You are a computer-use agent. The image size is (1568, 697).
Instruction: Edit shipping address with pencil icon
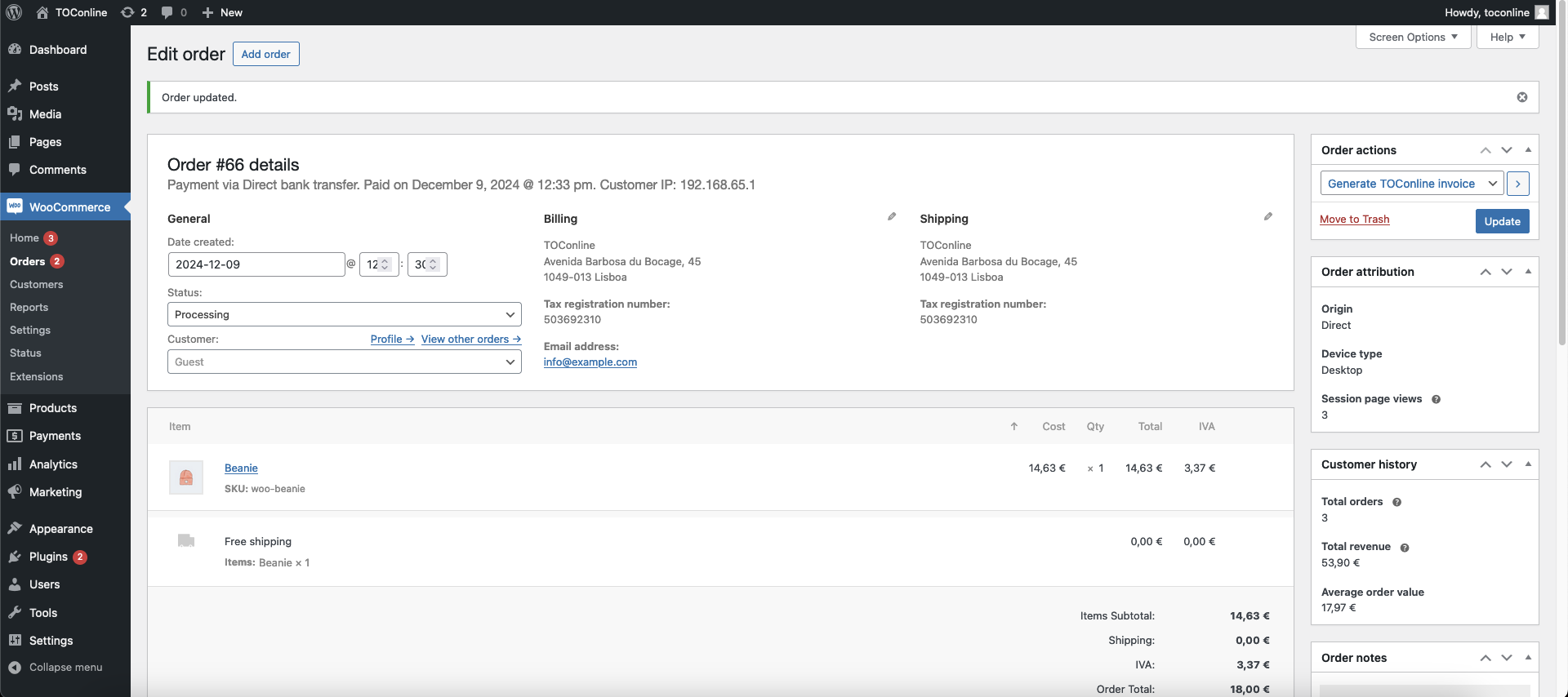(1268, 216)
